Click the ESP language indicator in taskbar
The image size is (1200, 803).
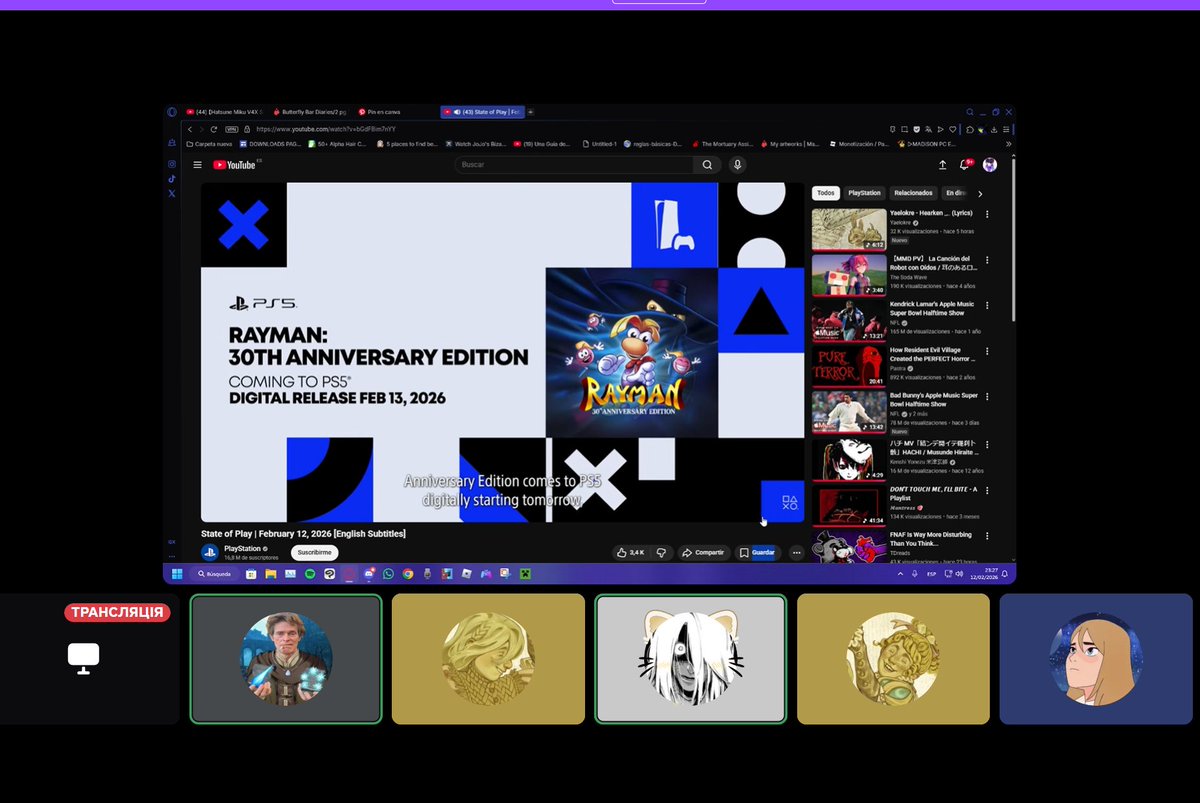(x=931, y=574)
